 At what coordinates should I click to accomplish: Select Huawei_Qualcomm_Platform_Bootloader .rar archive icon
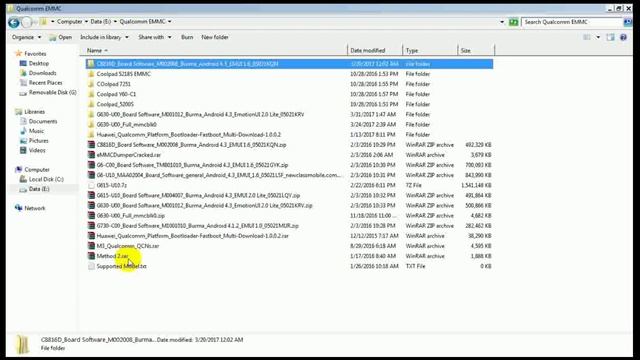point(91,236)
